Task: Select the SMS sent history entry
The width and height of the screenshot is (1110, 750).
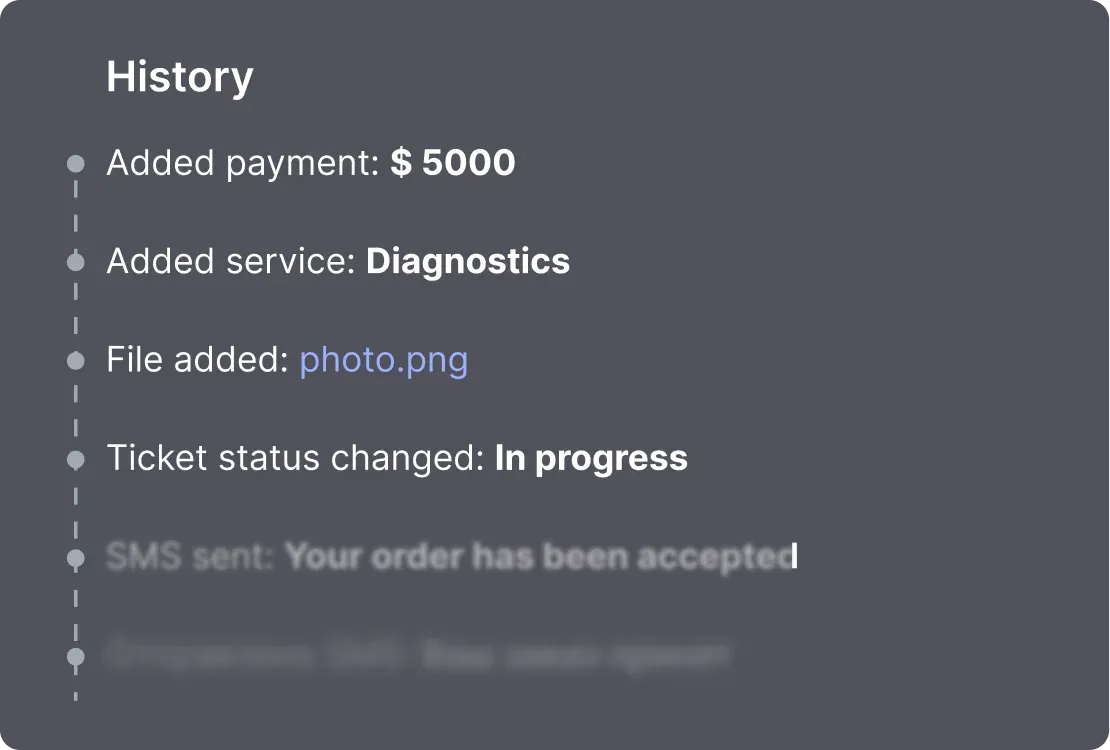Action: [x=450, y=557]
